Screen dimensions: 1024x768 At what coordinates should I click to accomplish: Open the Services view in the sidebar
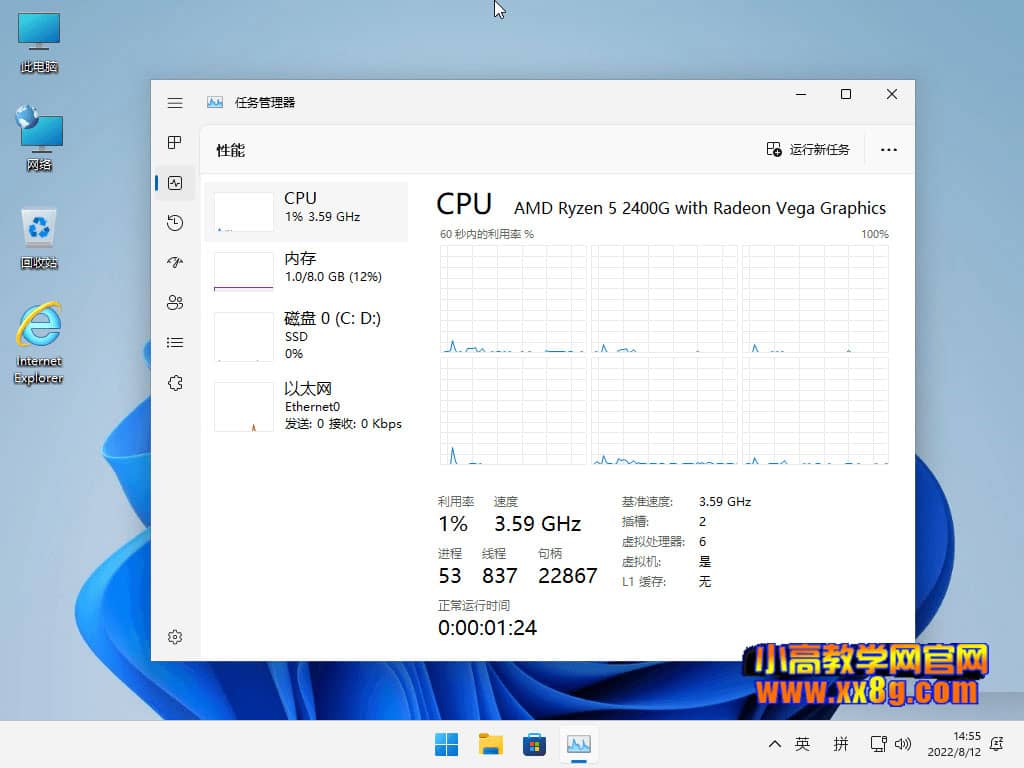175,383
